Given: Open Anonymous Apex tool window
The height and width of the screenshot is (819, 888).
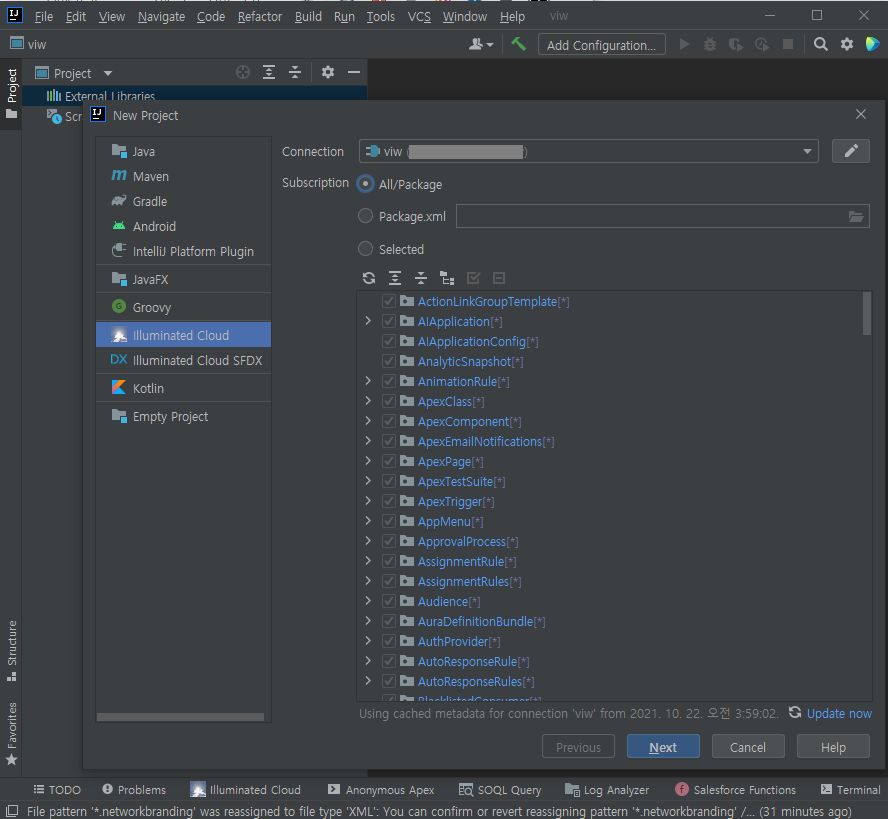Looking at the screenshot, I should pyautogui.click(x=381, y=790).
